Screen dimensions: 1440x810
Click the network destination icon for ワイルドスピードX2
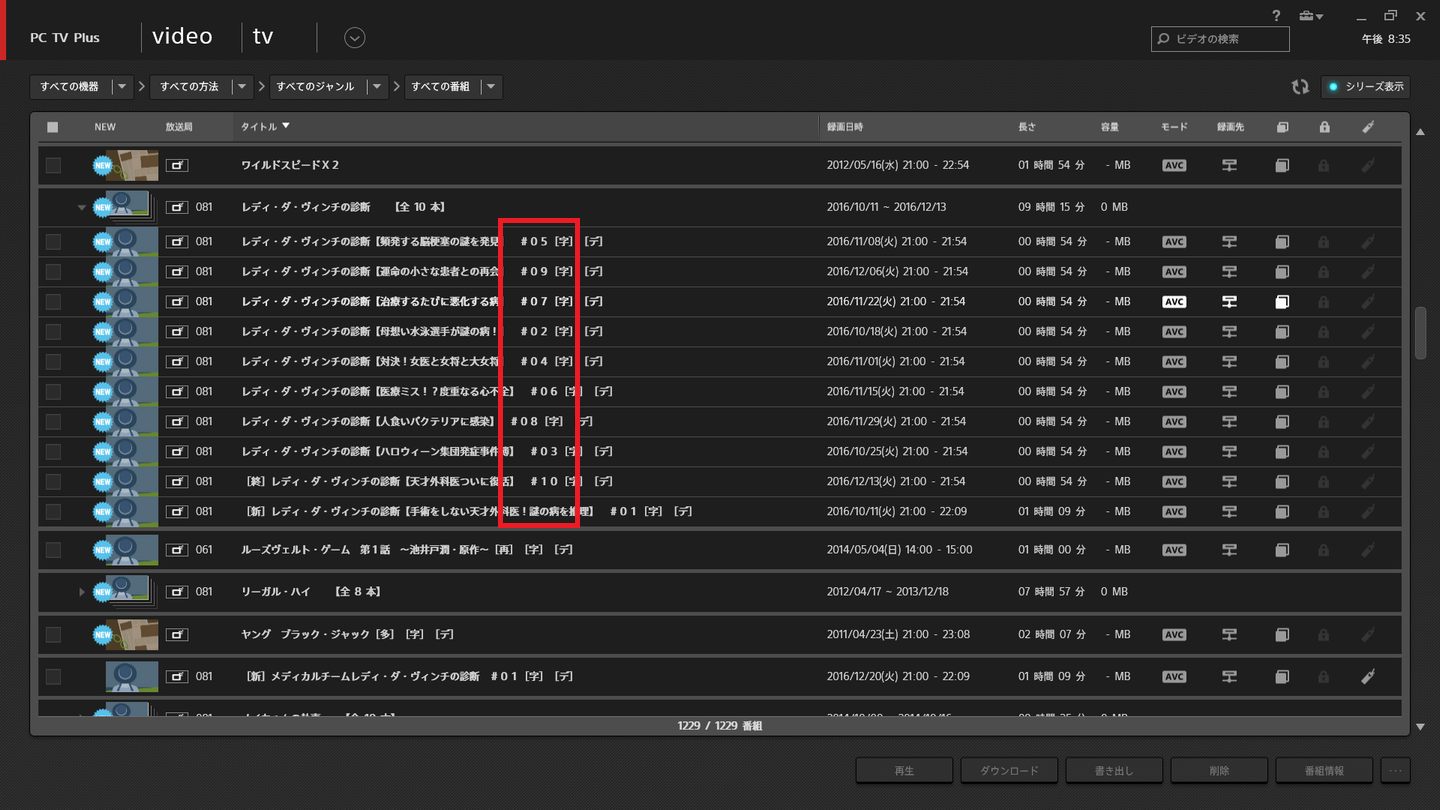pos(1229,165)
